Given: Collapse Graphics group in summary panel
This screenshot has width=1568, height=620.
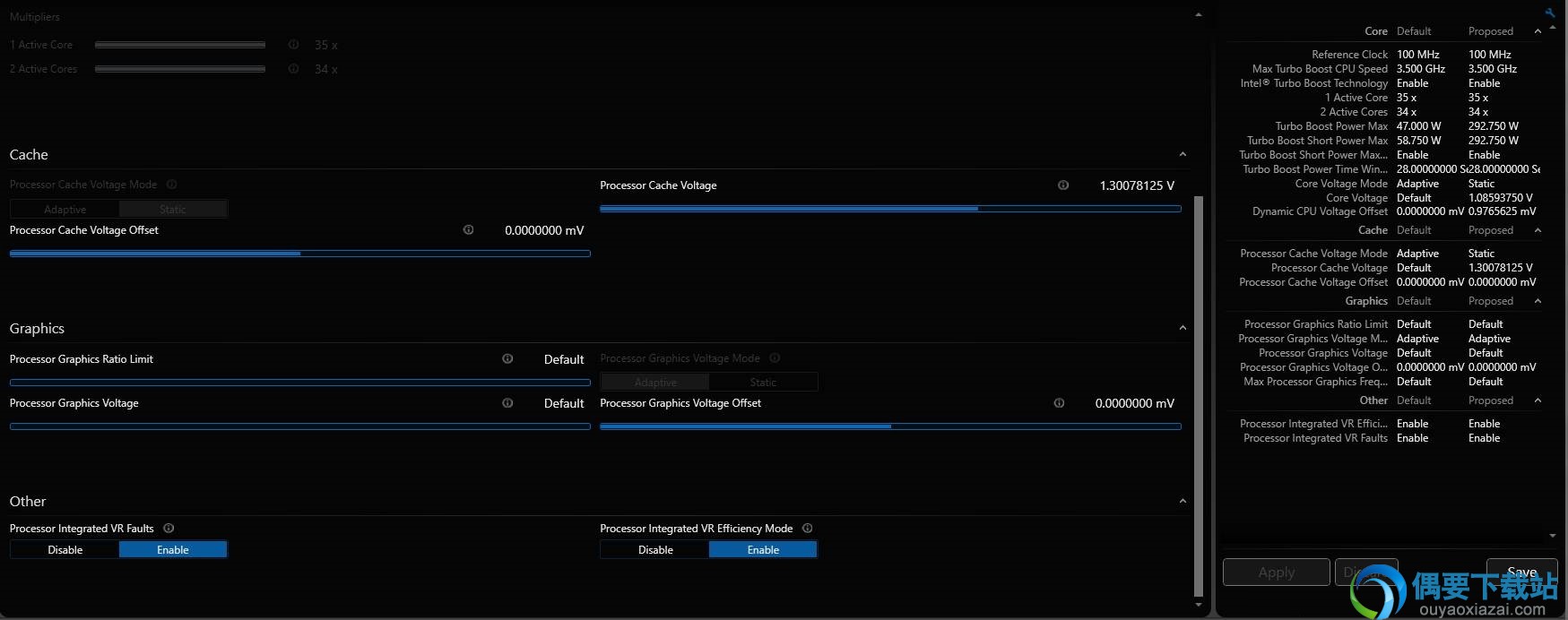Looking at the screenshot, I should click(x=1538, y=301).
